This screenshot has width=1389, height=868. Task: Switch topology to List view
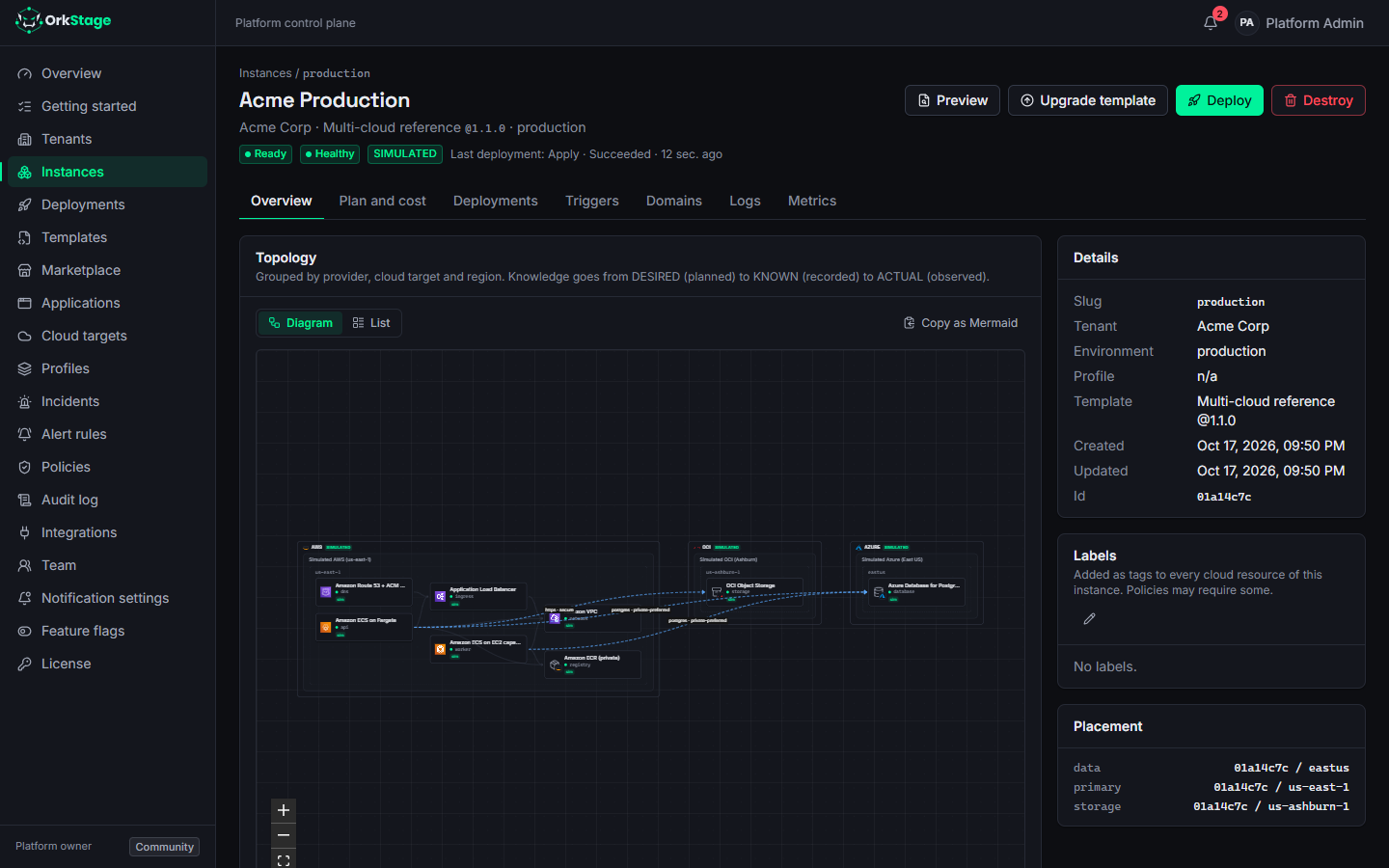click(x=371, y=323)
